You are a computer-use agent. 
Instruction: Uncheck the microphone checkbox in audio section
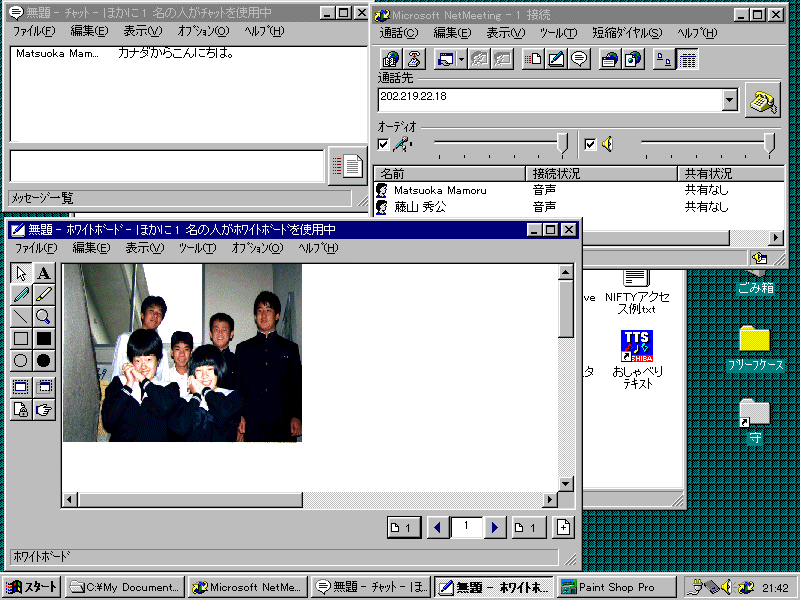(x=383, y=144)
